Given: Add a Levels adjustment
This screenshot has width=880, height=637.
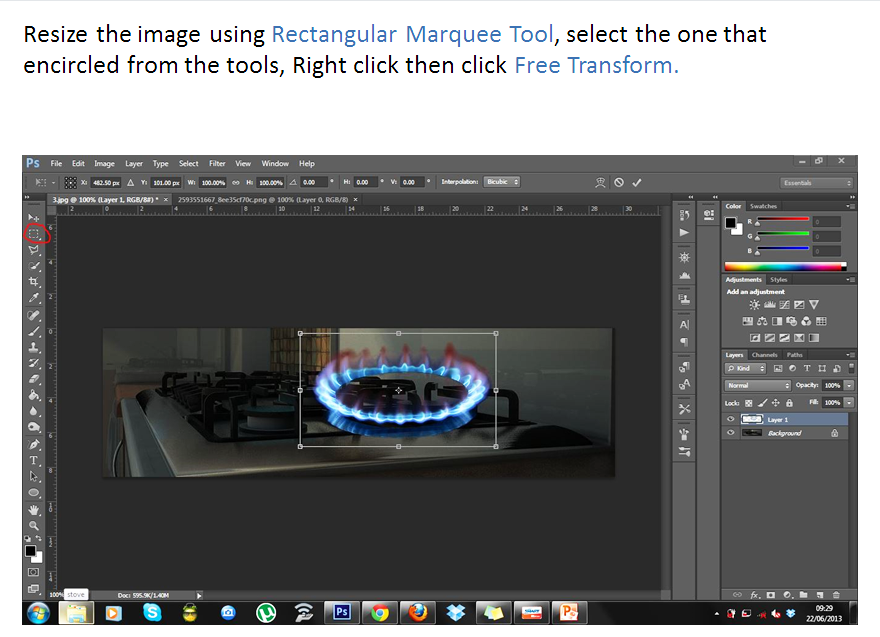Looking at the screenshot, I should click(x=769, y=305).
